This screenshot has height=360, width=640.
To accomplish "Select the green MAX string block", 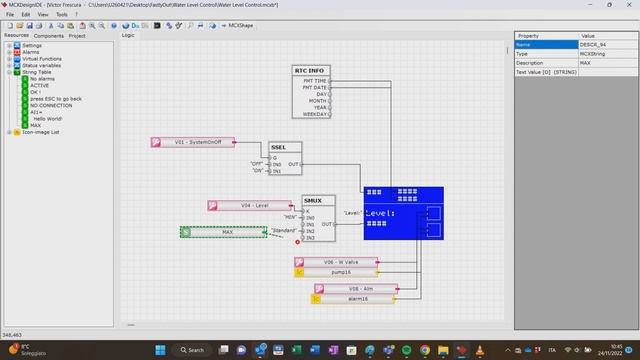I will click(x=224, y=232).
